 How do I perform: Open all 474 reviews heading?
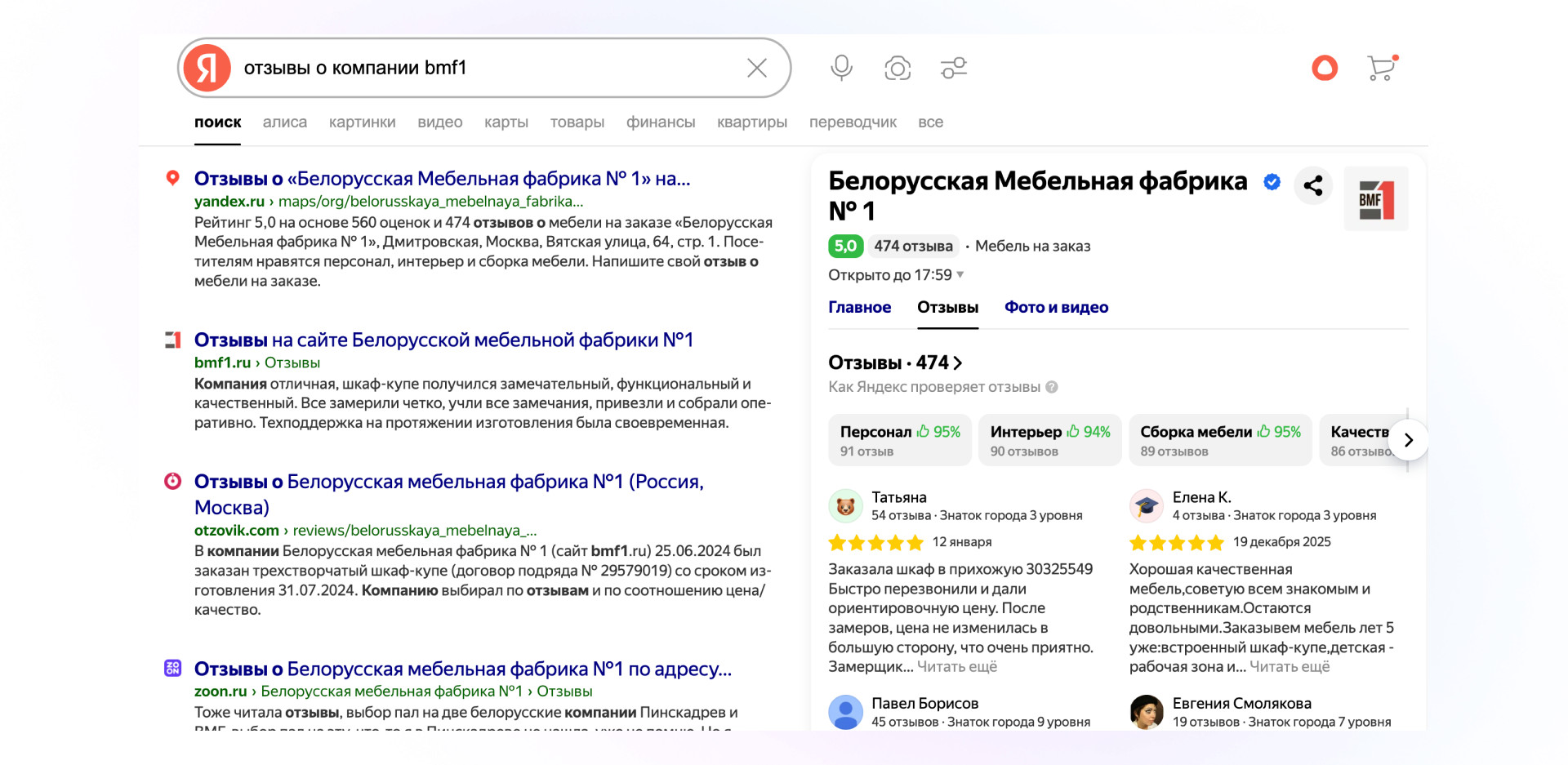[895, 362]
